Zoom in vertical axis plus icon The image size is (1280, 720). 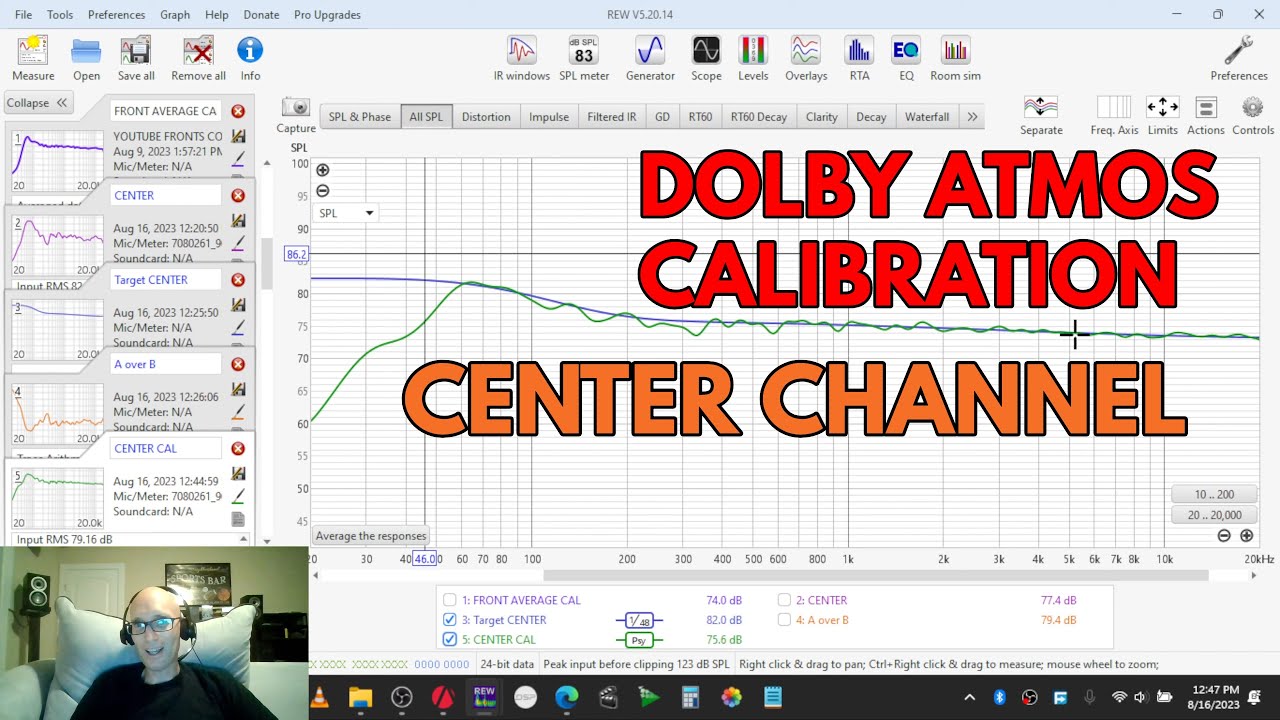tap(322, 170)
